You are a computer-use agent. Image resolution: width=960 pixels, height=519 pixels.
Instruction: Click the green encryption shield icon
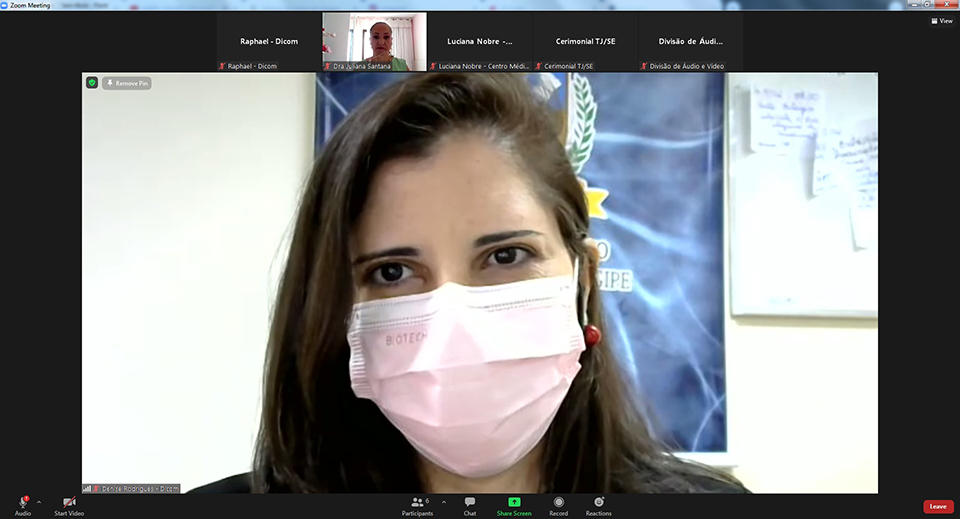[92, 83]
